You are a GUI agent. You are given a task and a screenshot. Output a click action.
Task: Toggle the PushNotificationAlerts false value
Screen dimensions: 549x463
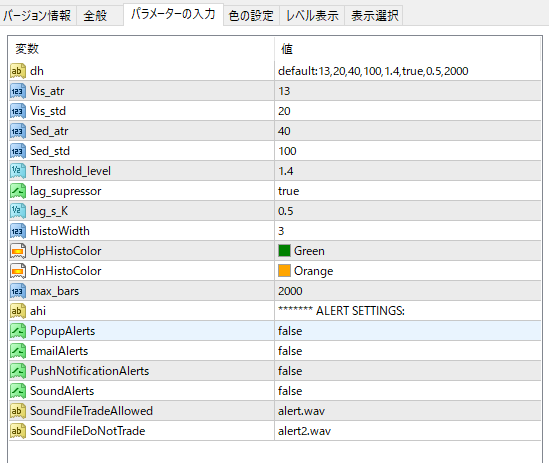pyautogui.click(x=408, y=371)
